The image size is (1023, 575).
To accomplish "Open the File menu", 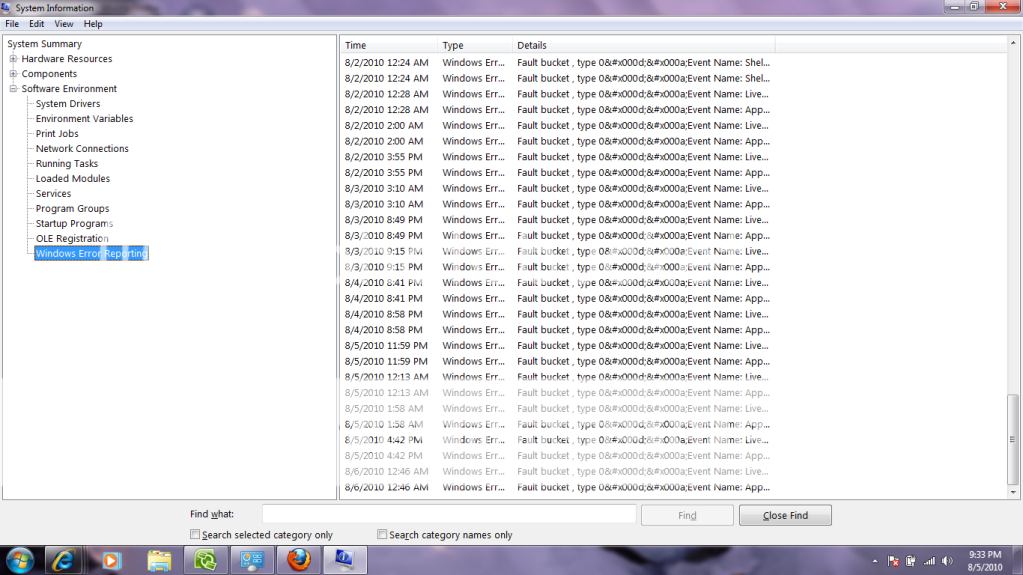I will click(12, 24).
